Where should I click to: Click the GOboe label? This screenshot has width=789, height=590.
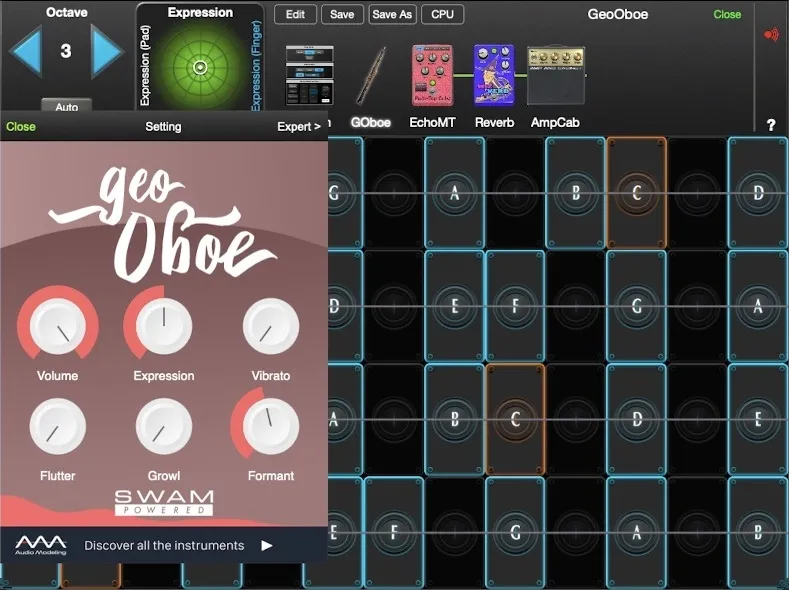[370, 123]
